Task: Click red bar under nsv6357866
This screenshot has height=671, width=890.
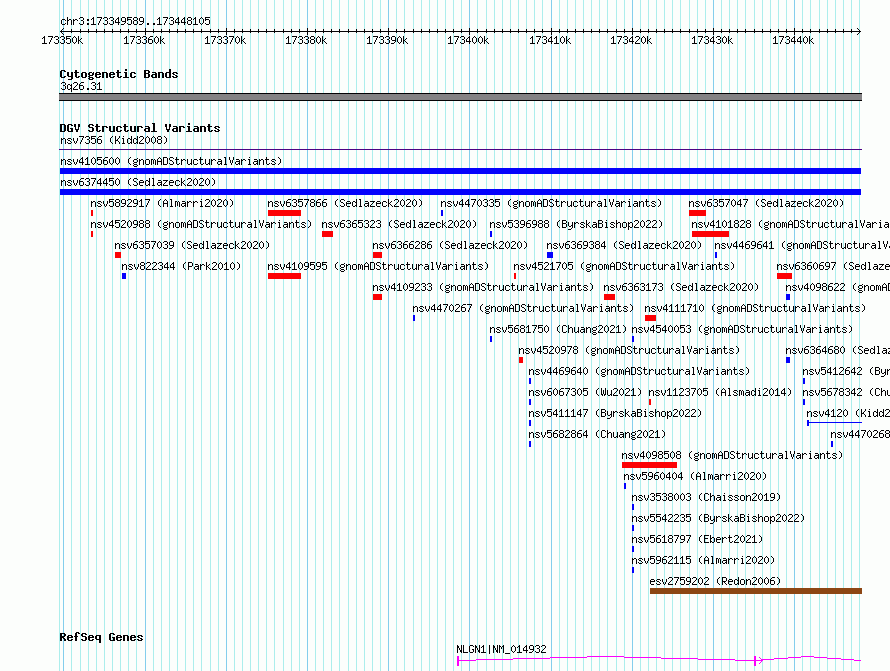Action: (x=284, y=213)
